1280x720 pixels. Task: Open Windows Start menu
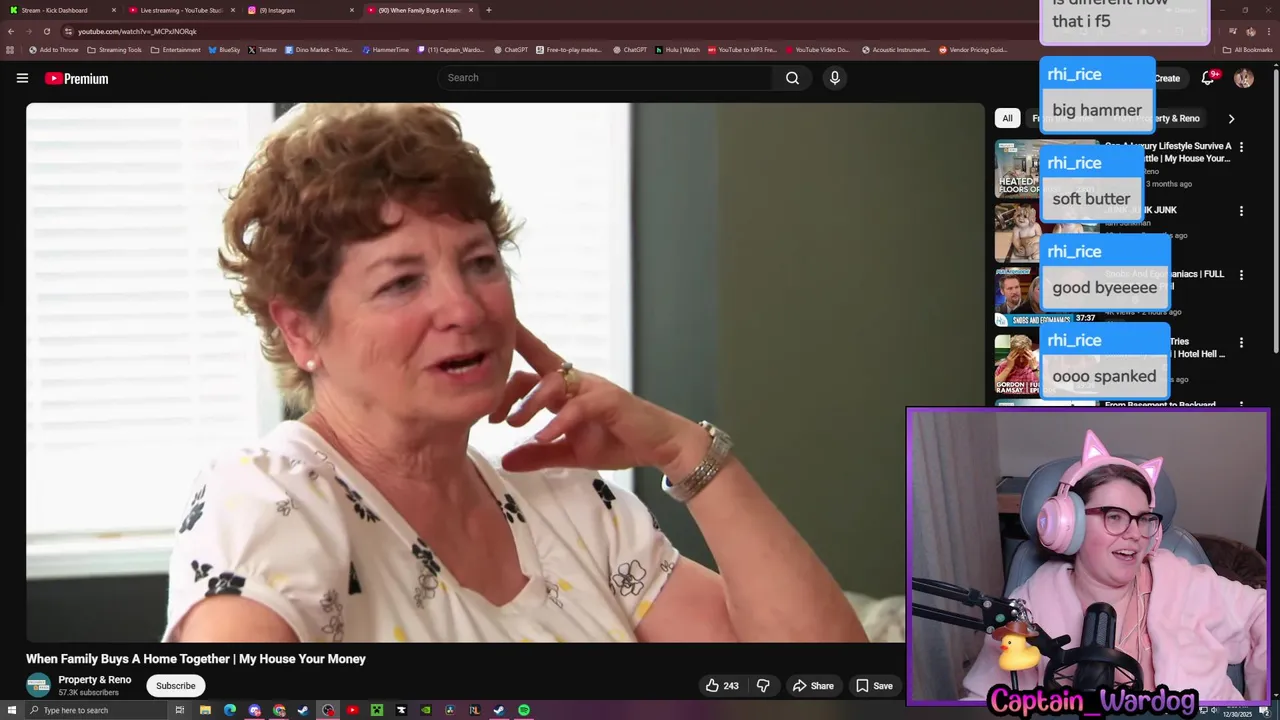11,710
